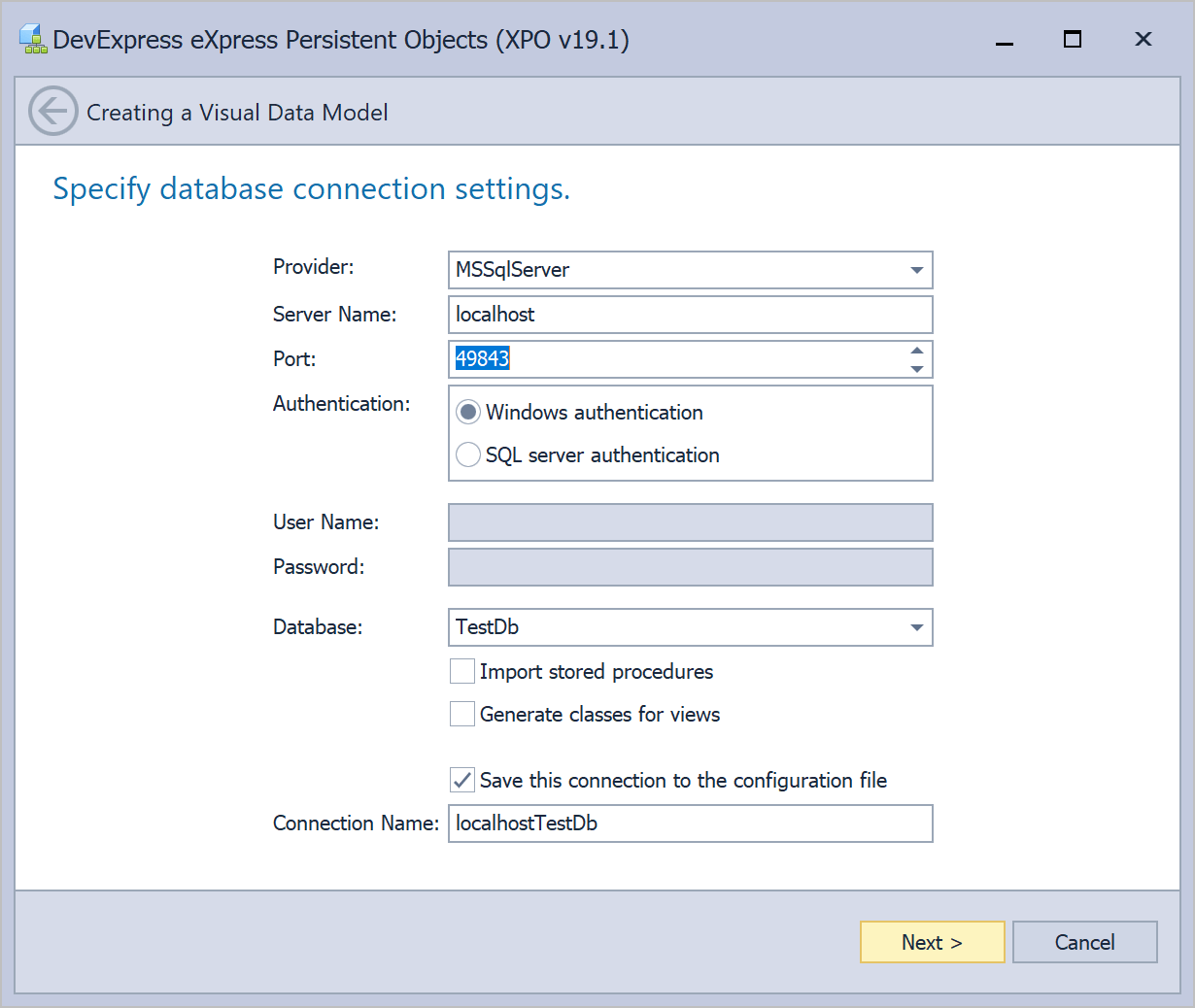Maximize the XPO wizard window
Viewport: 1195px width, 1008px height.
tap(1073, 40)
